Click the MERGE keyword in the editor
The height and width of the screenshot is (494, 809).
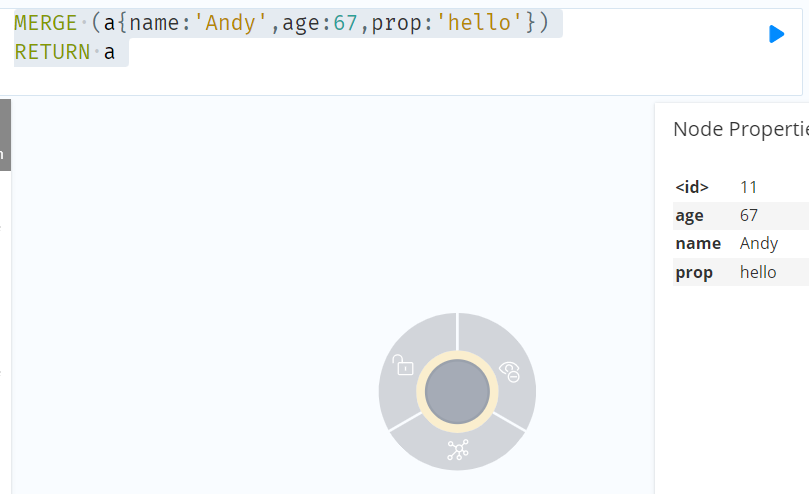pyautogui.click(x=45, y=23)
